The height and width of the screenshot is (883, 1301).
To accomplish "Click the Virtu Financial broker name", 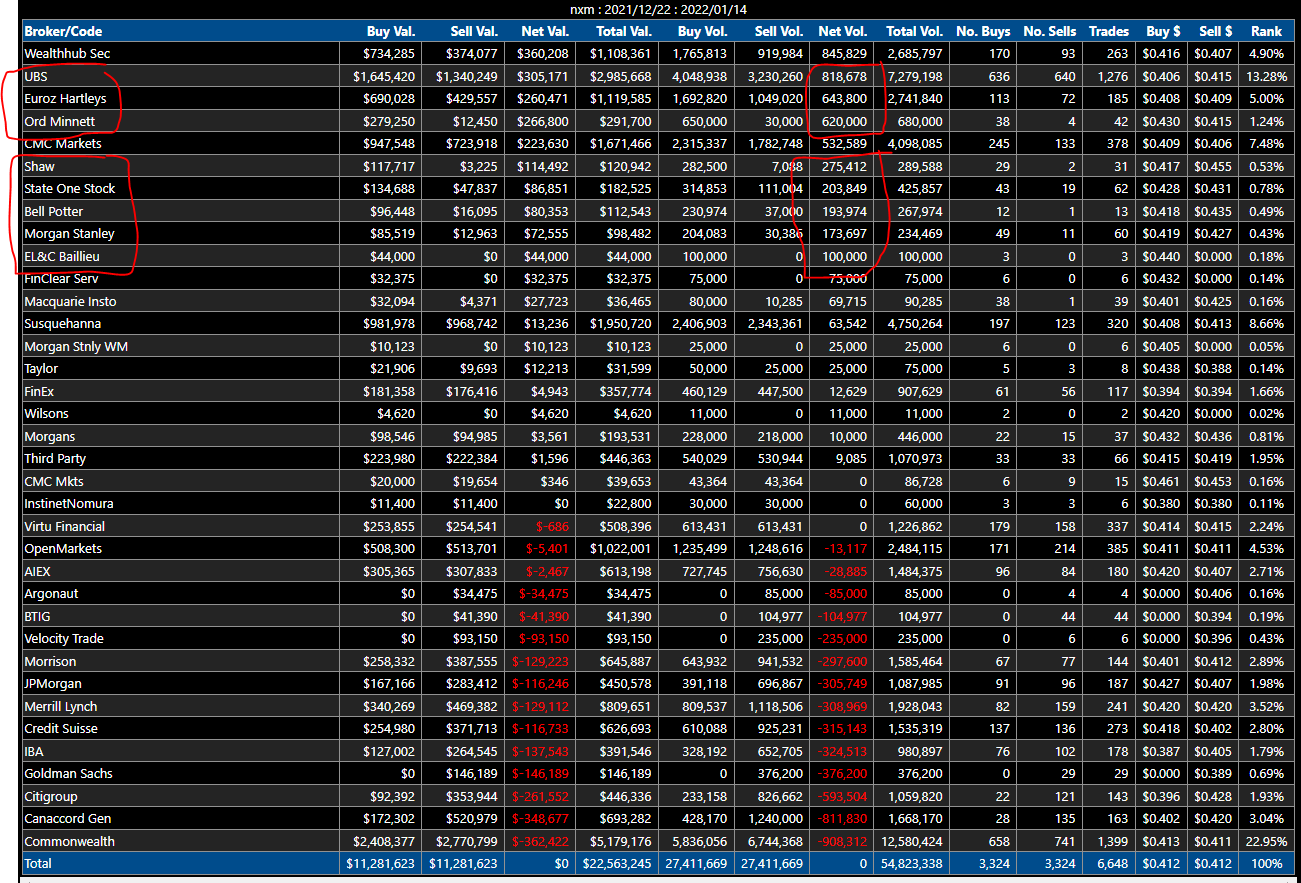I will 65,526.
